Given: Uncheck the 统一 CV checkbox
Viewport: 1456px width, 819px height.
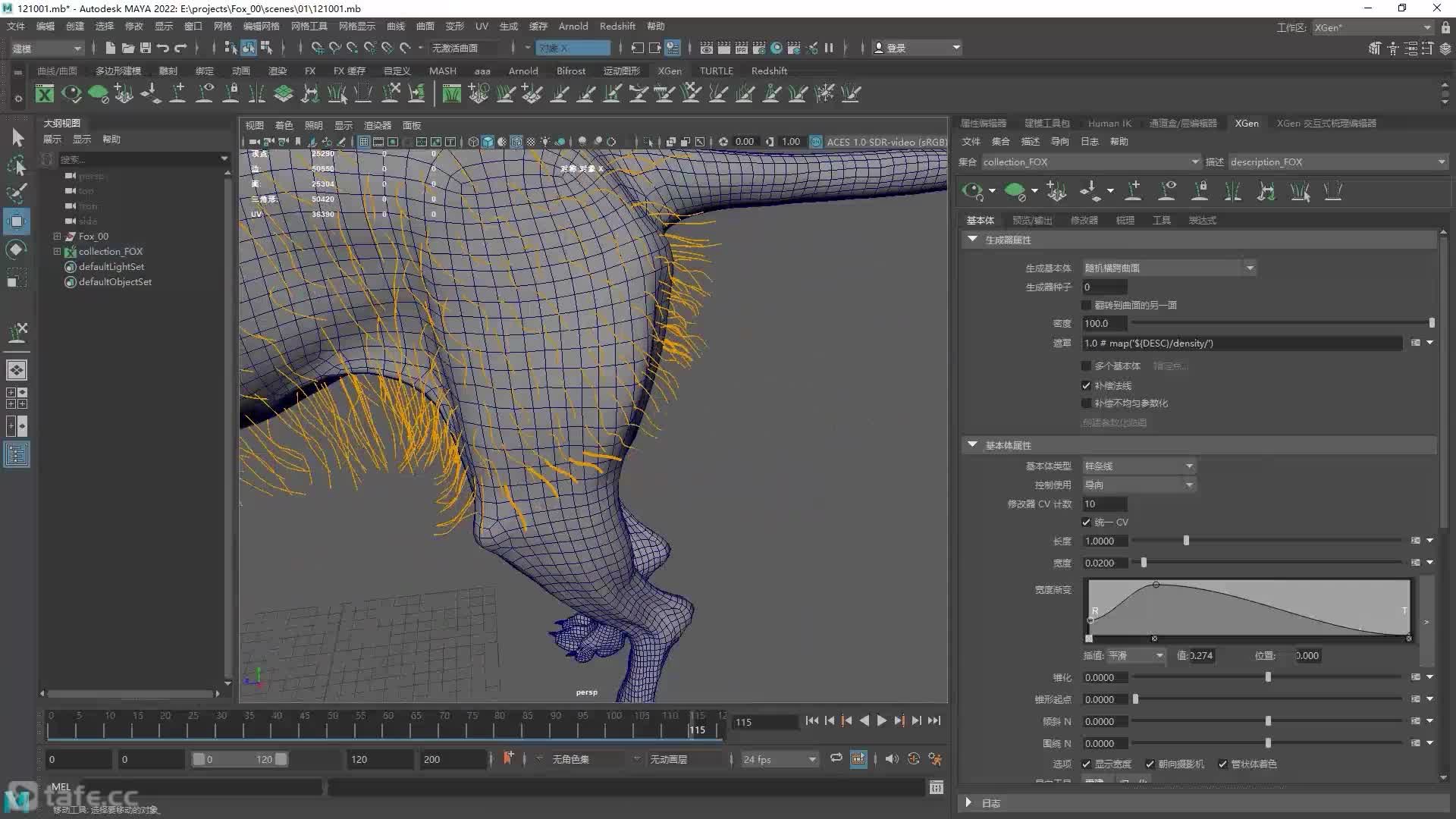Looking at the screenshot, I should (1086, 522).
